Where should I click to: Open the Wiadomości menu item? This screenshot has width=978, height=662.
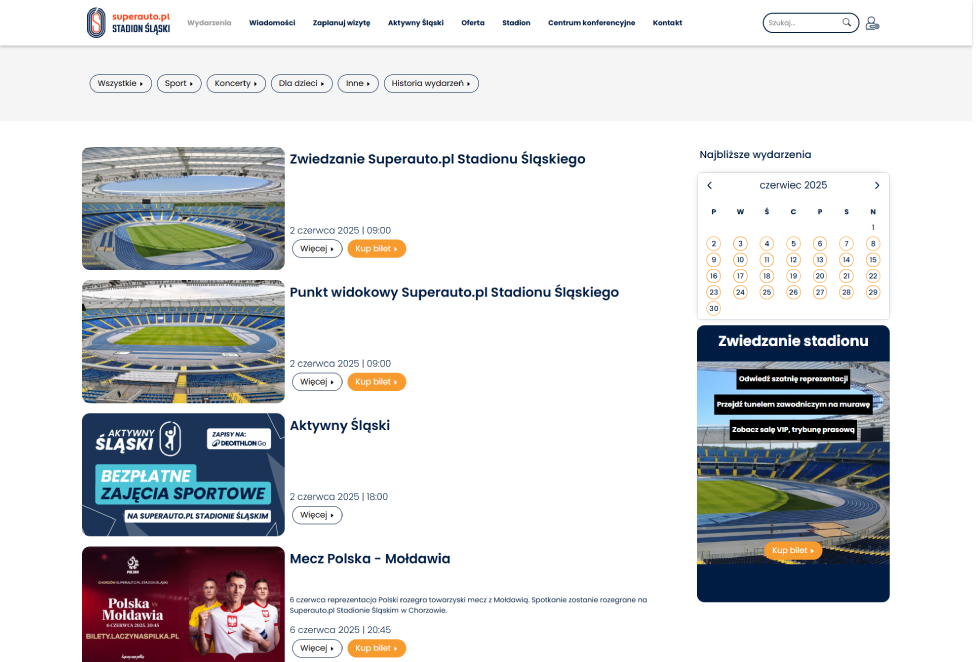click(x=272, y=22)
